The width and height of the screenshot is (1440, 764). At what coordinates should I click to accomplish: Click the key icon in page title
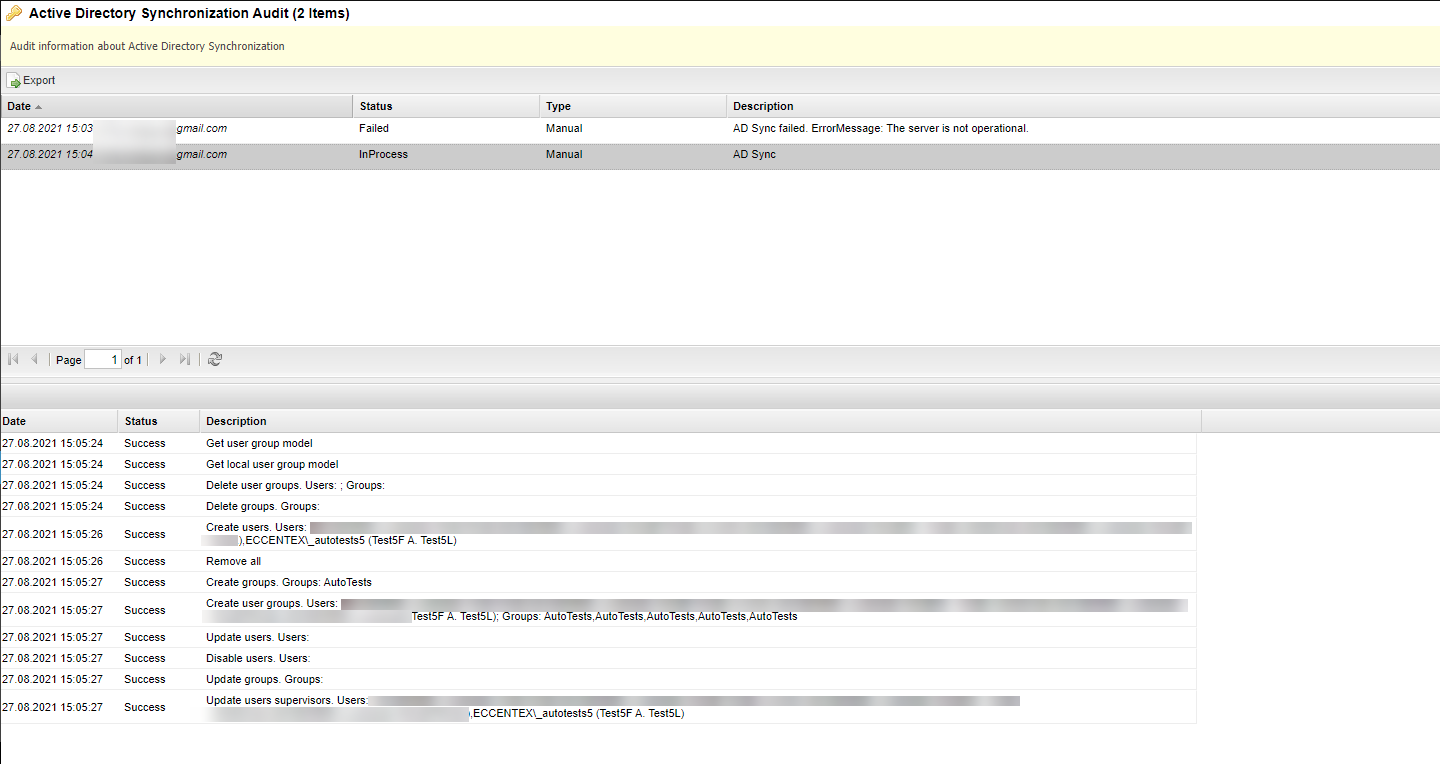click(x=14, y=14)
